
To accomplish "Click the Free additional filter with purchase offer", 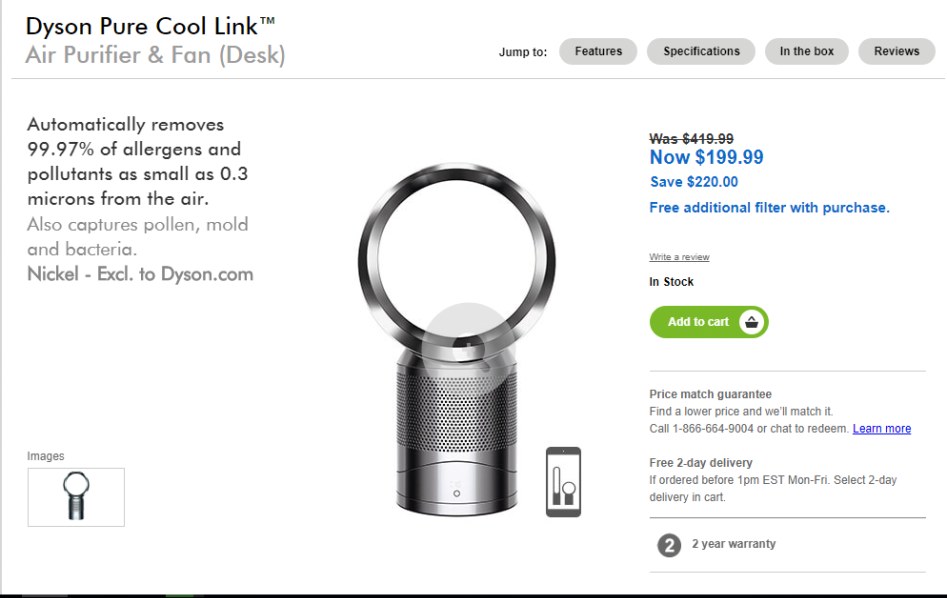I will 769,208.
